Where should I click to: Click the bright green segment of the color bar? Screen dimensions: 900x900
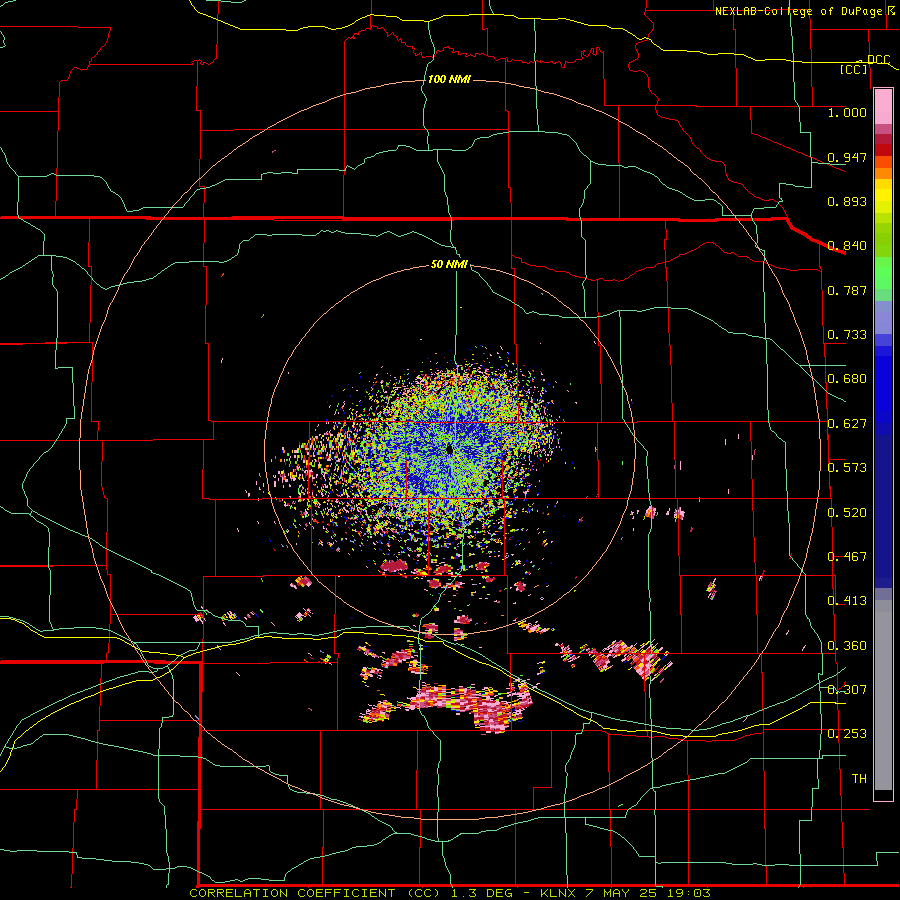[x=883, y=273]
